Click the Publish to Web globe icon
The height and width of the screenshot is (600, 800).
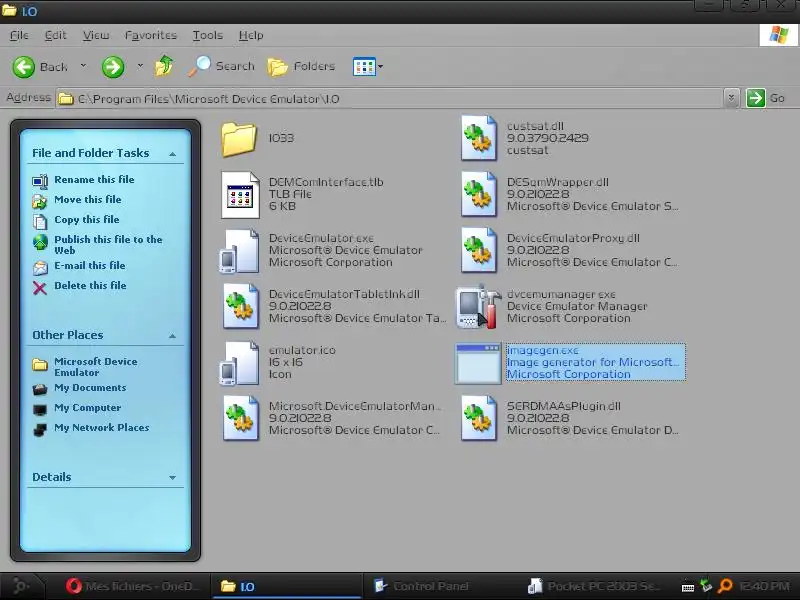40,242
